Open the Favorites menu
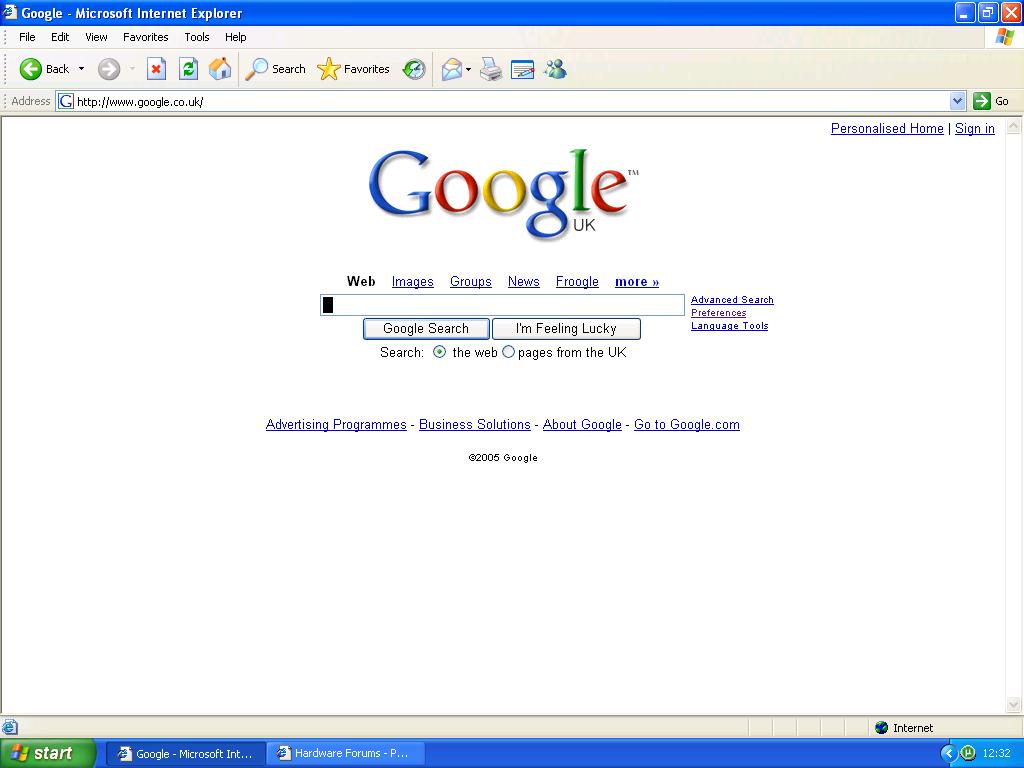The image size is (1024, 768). (146, 37)
